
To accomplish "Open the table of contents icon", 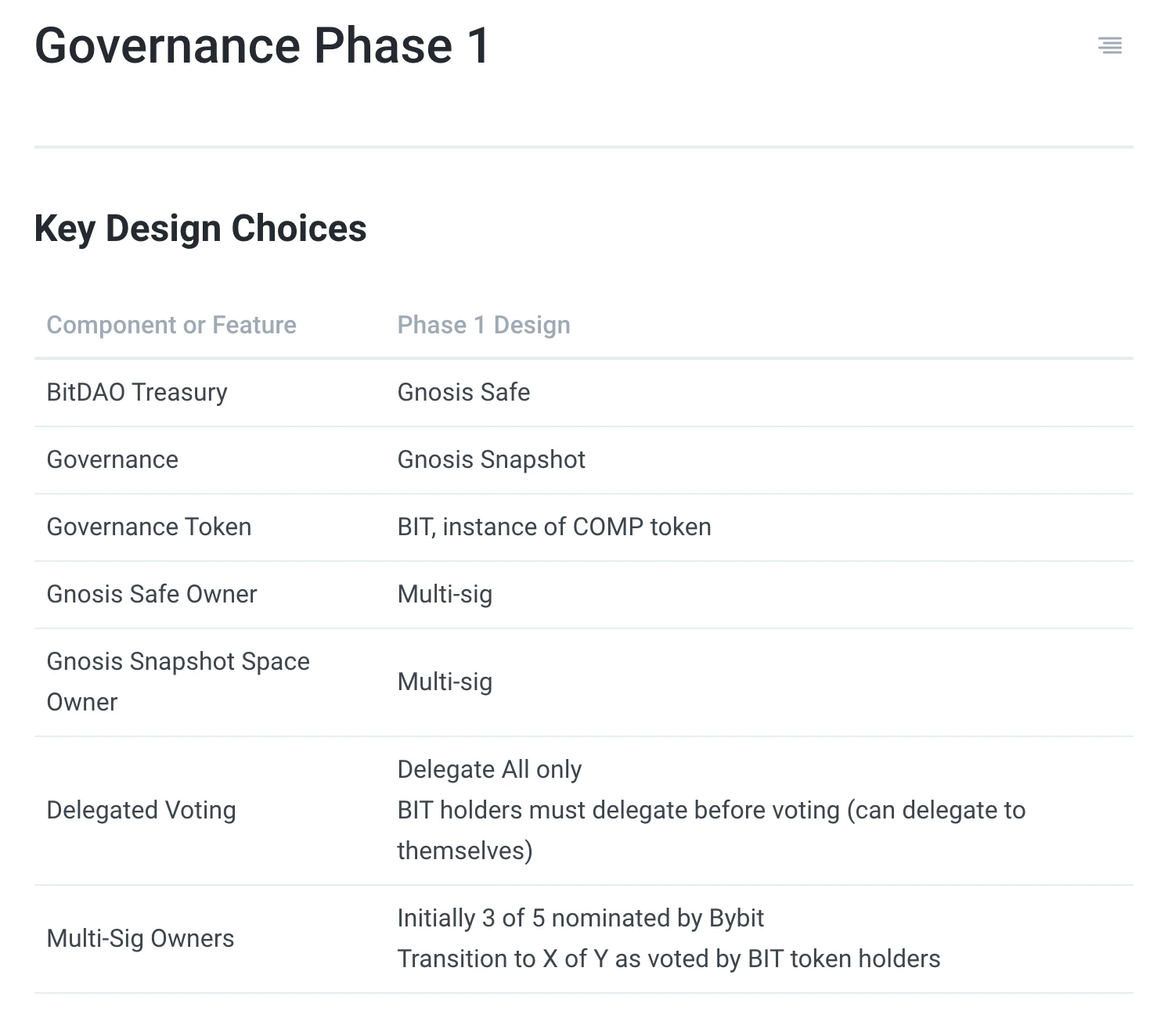I will point(1109,45).
